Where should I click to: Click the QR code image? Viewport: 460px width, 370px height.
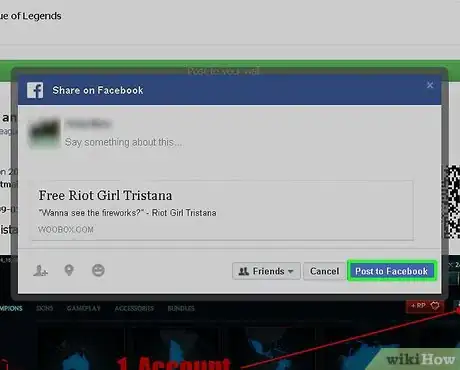(451, 202)
